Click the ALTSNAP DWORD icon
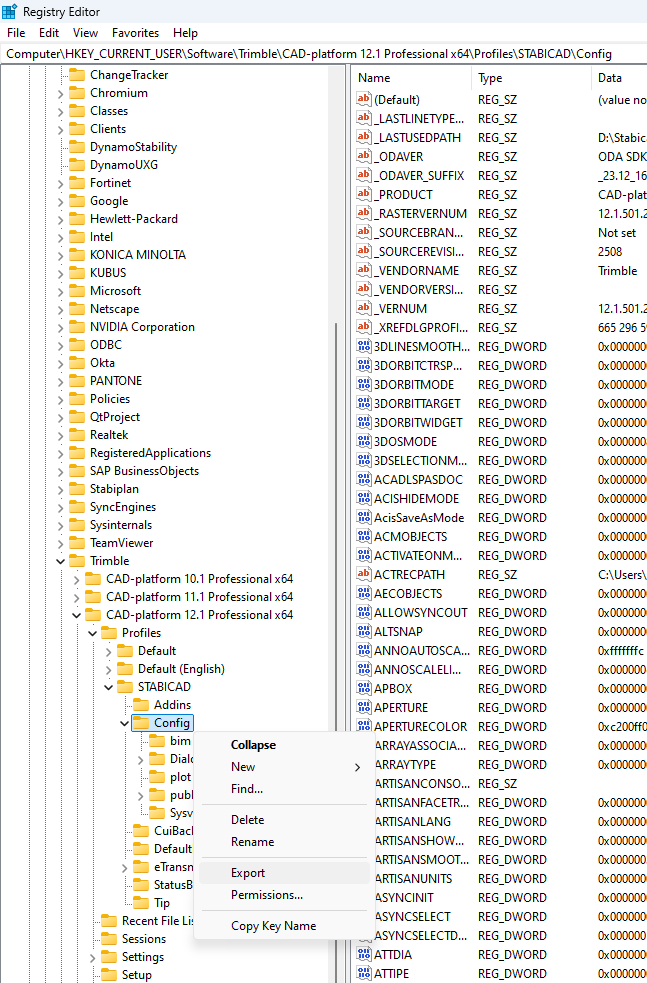 point(364,631)
